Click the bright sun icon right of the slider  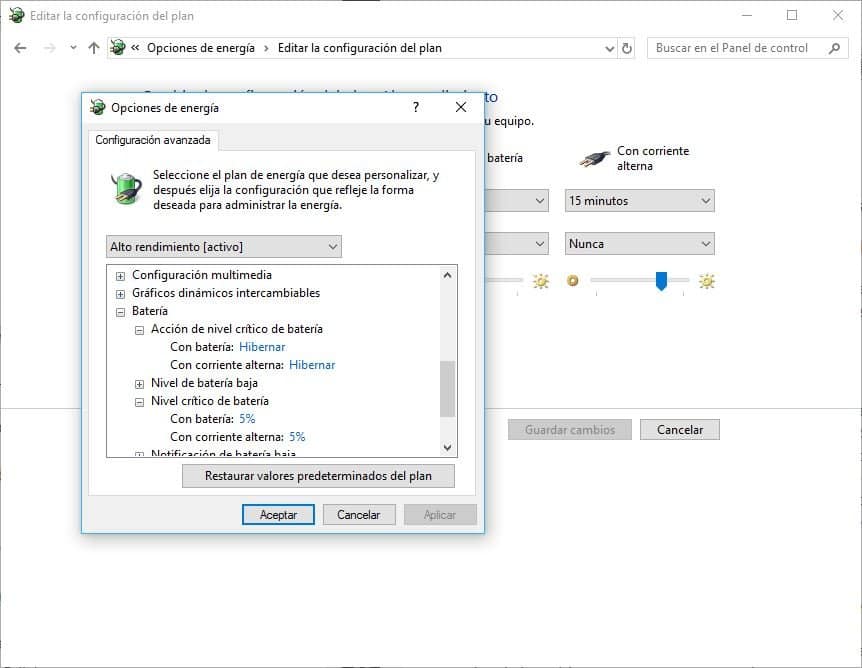[706, 281]
